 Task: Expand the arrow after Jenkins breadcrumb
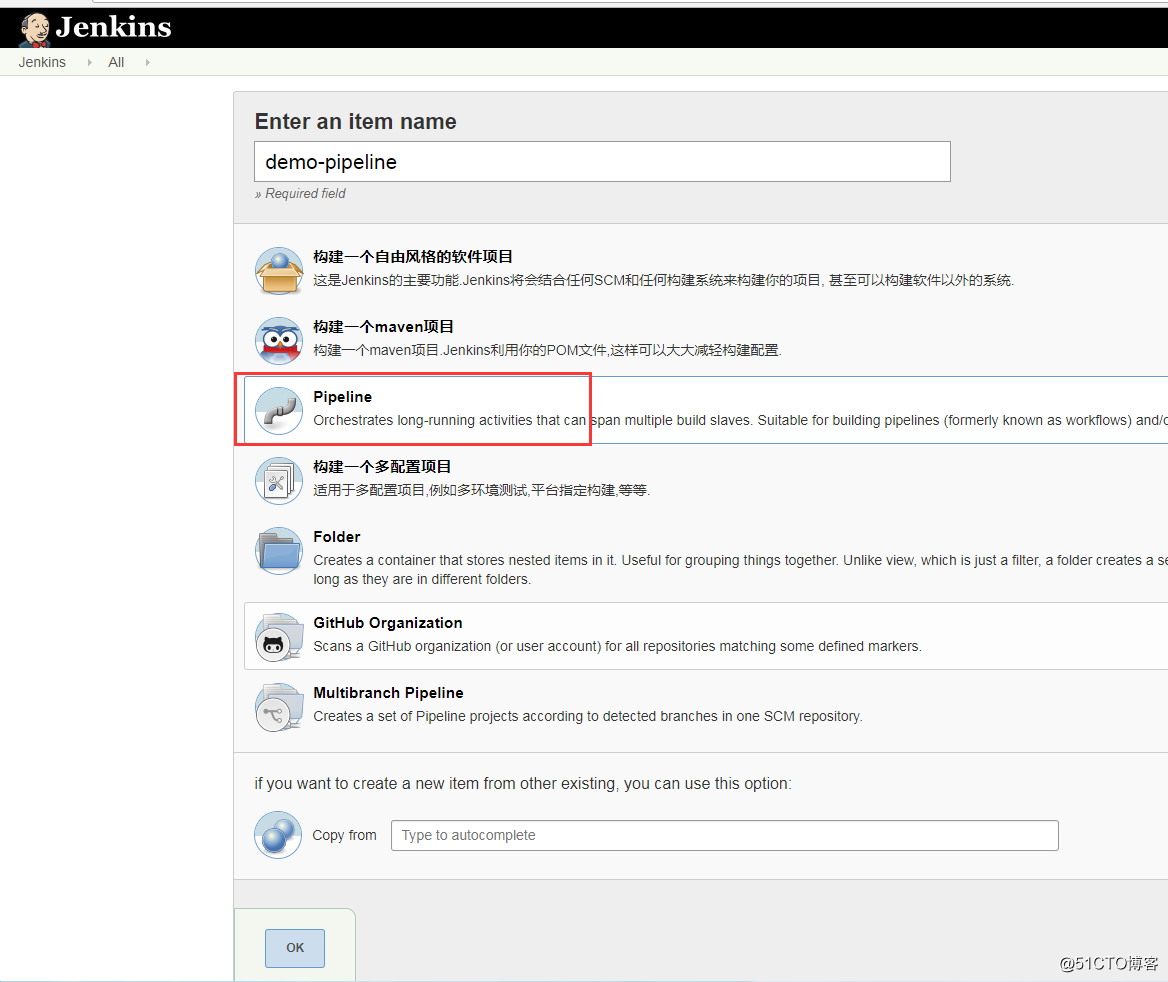(89, 63)
